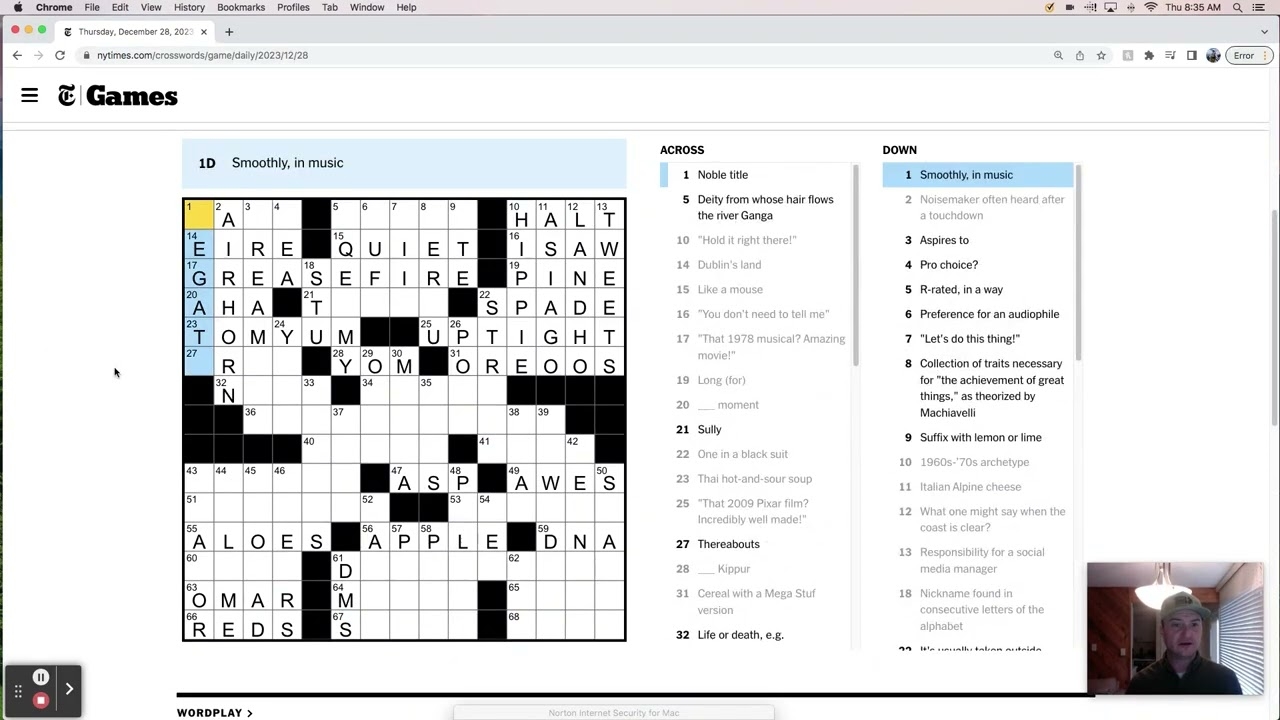Click the Wi-Fi icon in the menu bar
The height and width of the screenshot is (720, 1280).
tap(1152, 7)
